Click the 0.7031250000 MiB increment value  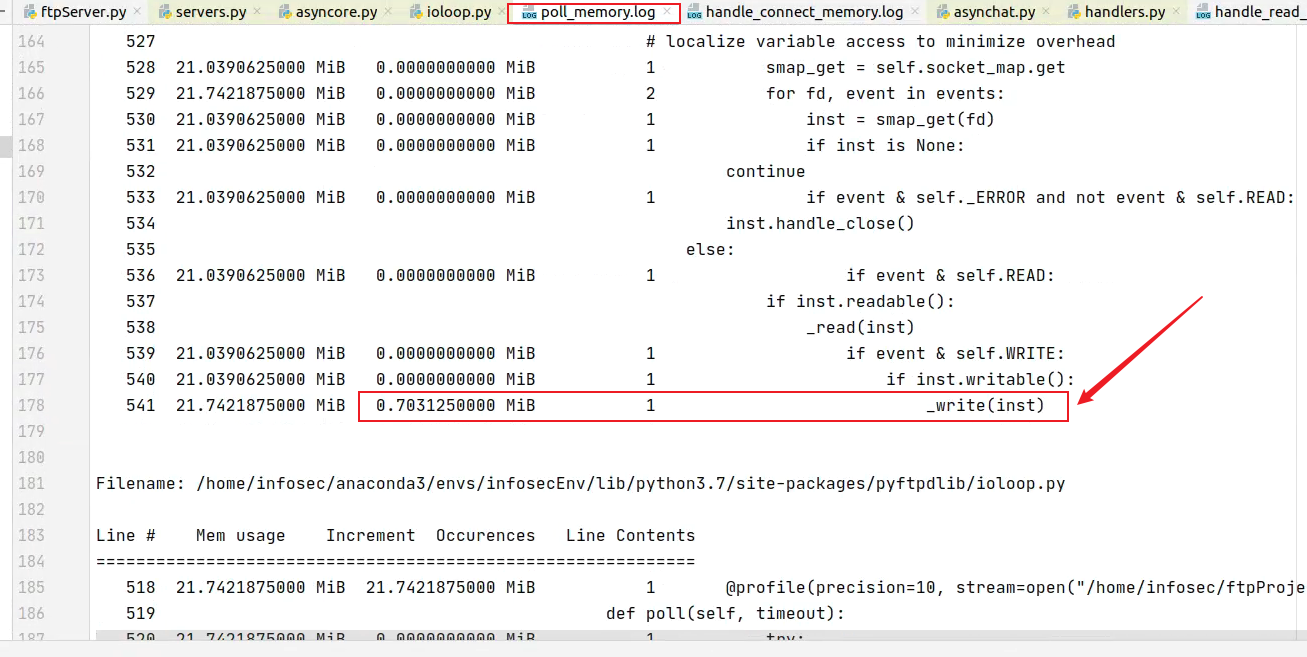click(x=455, y=405)
